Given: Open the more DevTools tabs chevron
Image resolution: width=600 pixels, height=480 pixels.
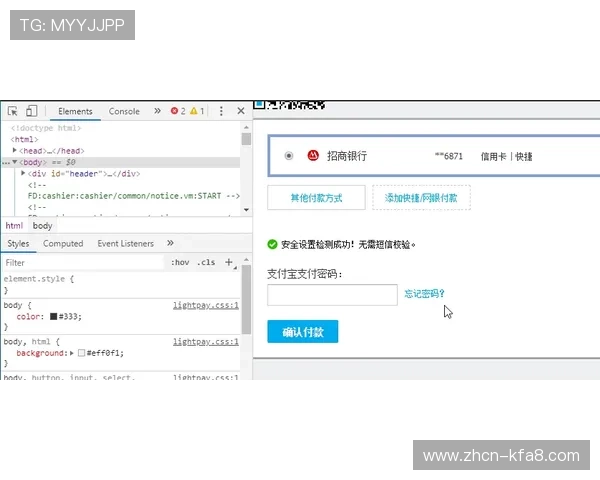Looking at the screenshot, I should tap(157, 111).
